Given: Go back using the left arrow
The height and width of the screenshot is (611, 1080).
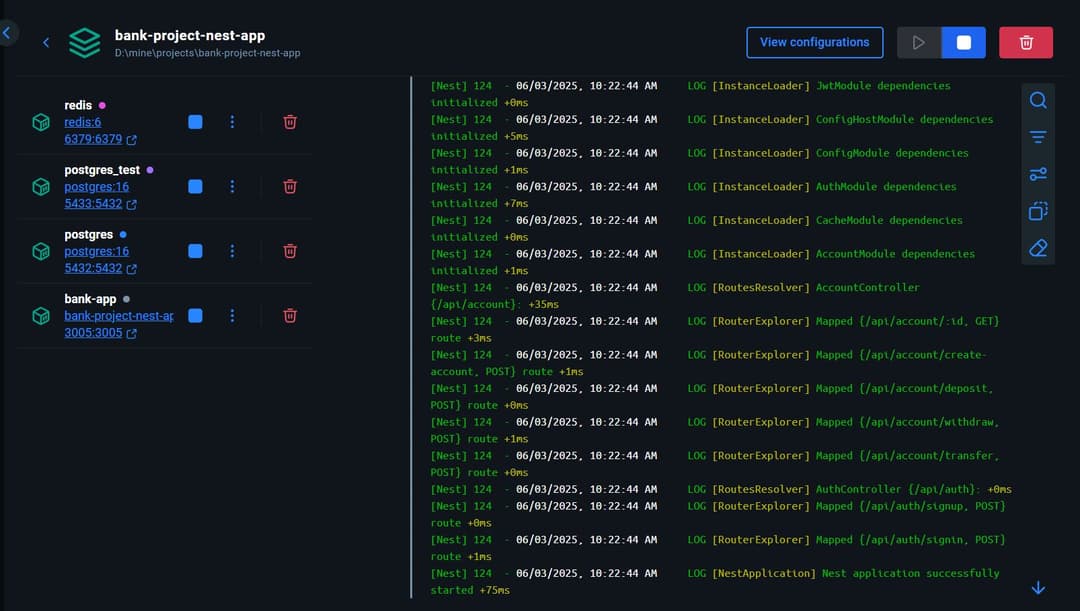Looking at the screenshot, I should 46,42.
